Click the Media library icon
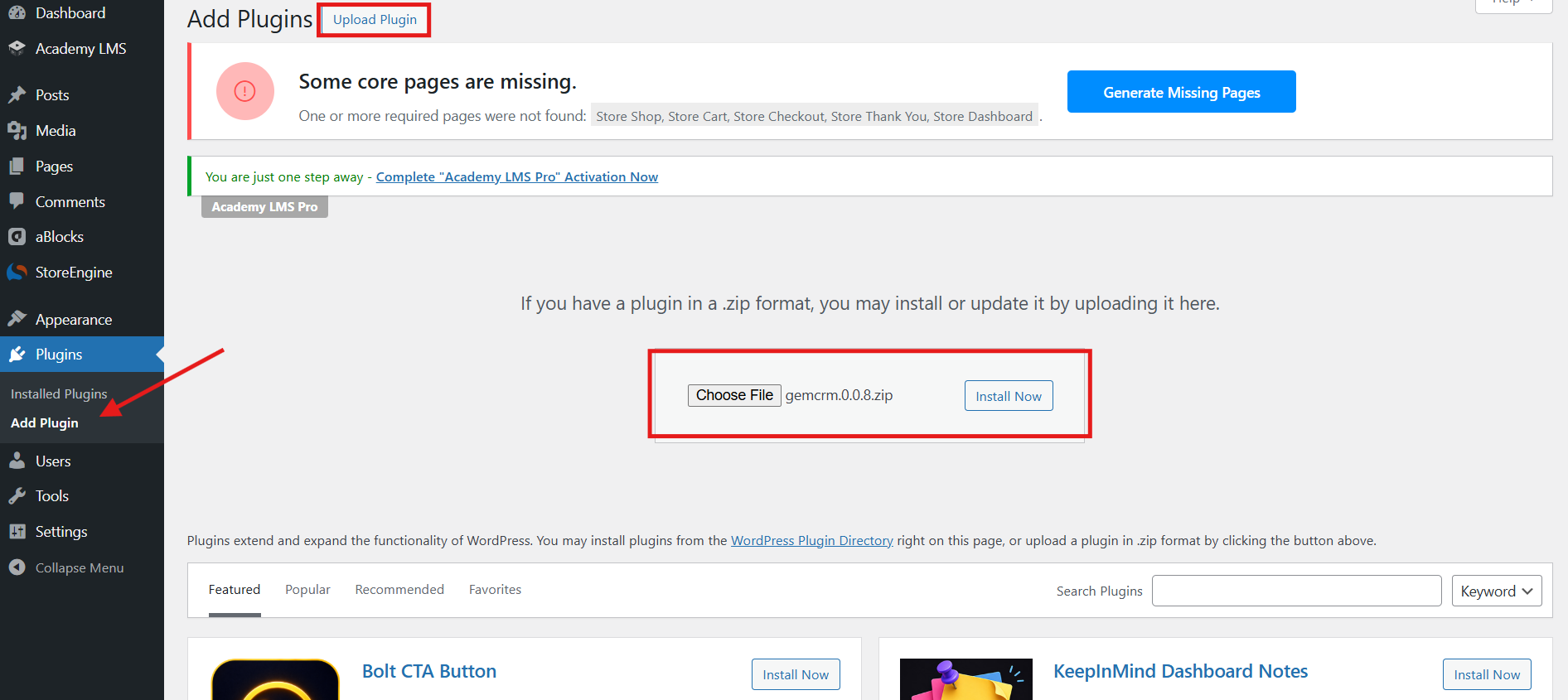The image size is (1568, 700). [17, 130]
